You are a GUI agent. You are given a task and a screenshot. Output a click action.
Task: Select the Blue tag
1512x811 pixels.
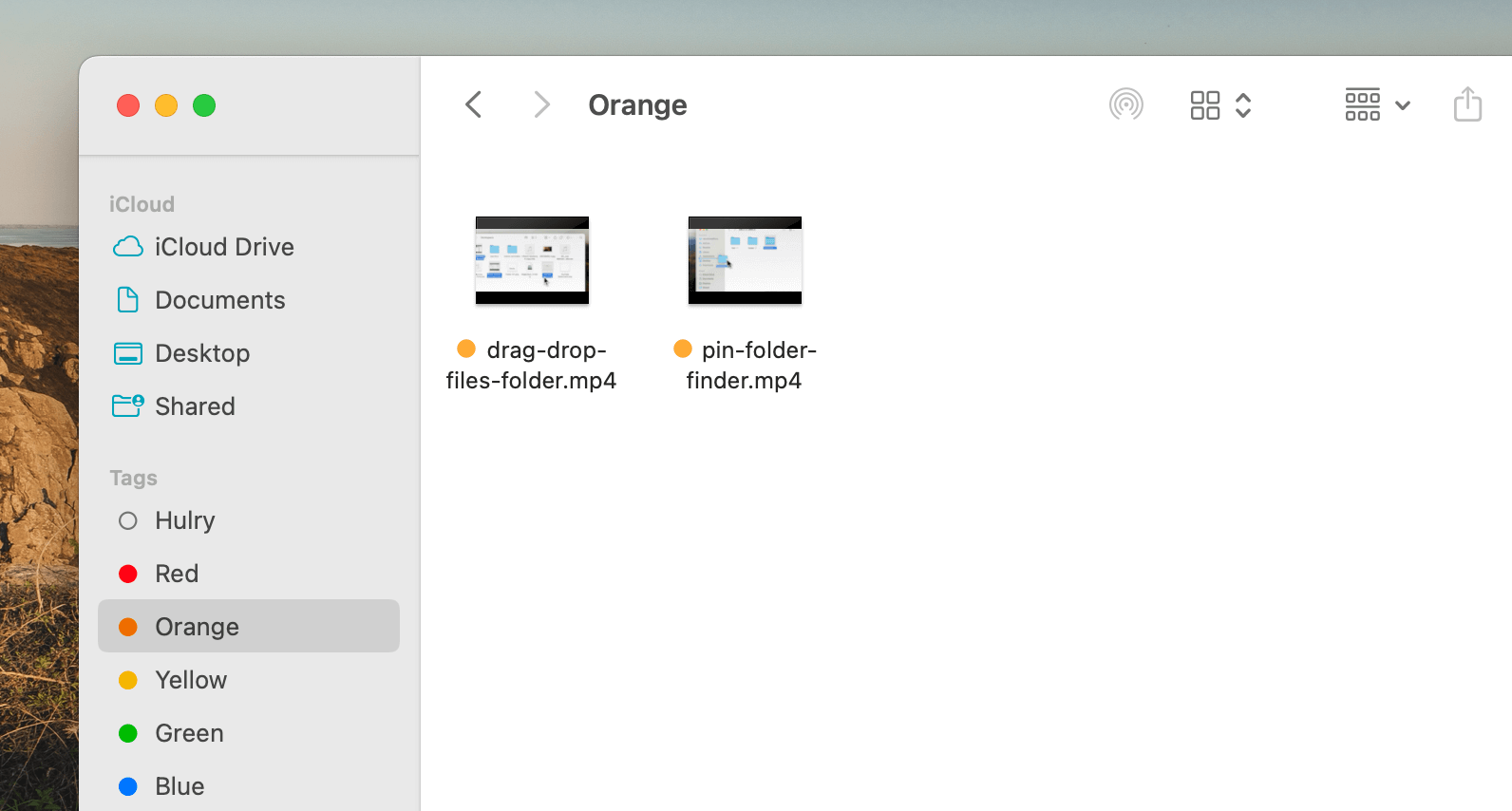(x=249, y=786)
